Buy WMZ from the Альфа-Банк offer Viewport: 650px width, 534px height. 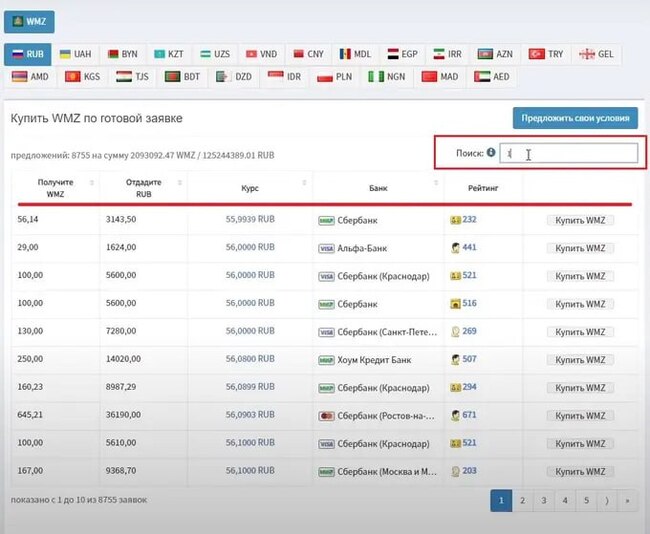[580, 247]
